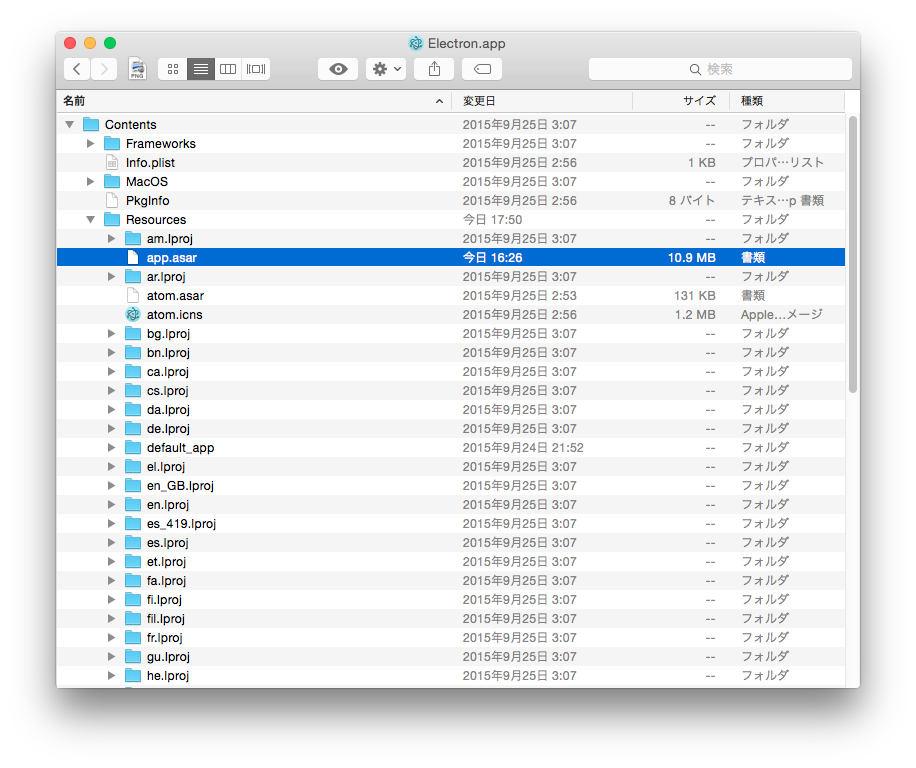Select the el.lproj folder icon
This screenshot has width=916, height=768.
[133, 466]
